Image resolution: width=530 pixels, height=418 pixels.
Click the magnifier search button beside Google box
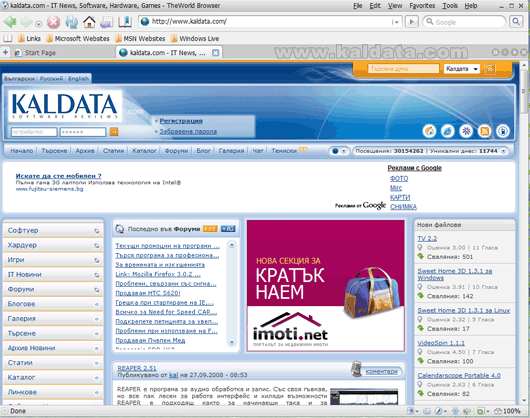pos(516,22)
